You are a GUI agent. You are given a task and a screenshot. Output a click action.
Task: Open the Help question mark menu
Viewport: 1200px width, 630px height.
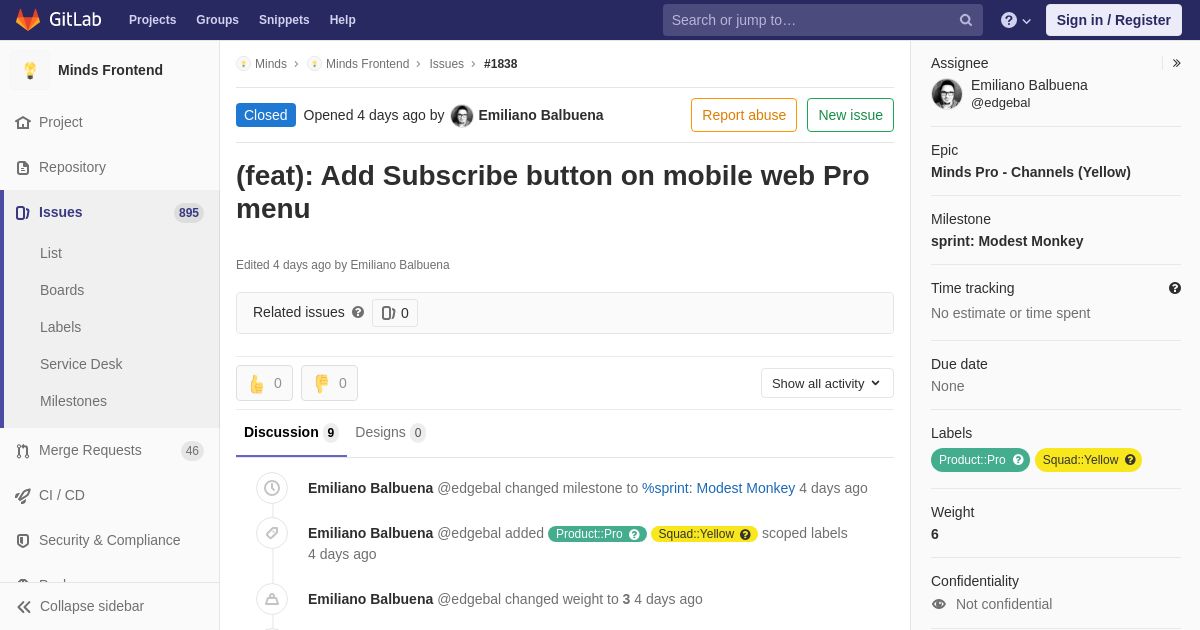pyautogui.click(x=1016, y=20)
